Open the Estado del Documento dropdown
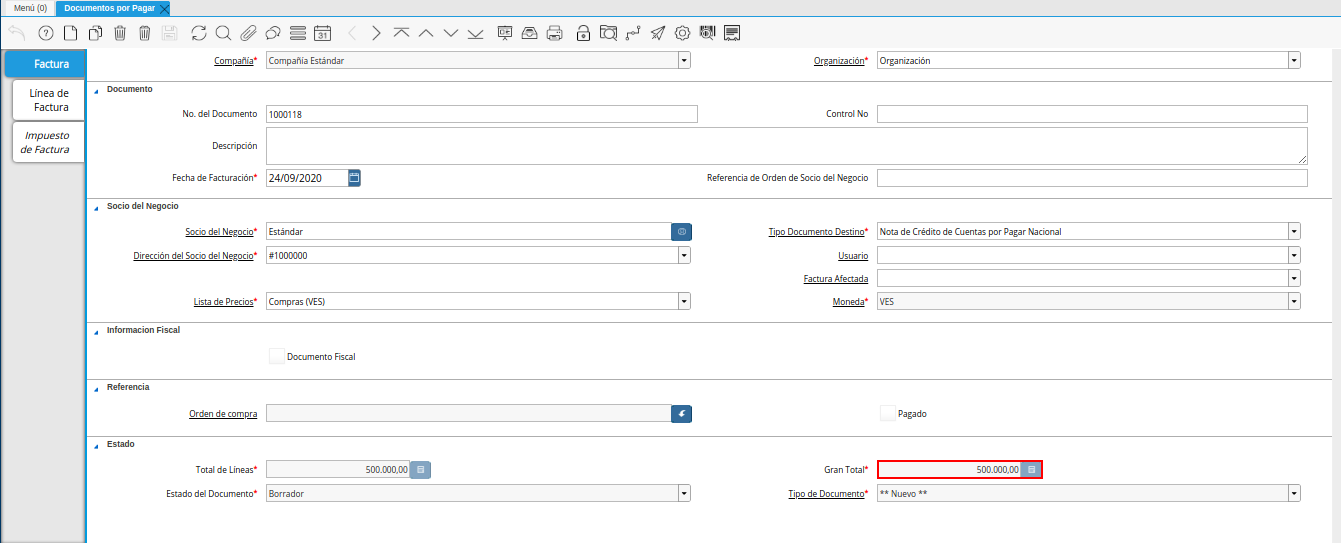The height and width of the screenshot is (543, 1341). [684, 493]
